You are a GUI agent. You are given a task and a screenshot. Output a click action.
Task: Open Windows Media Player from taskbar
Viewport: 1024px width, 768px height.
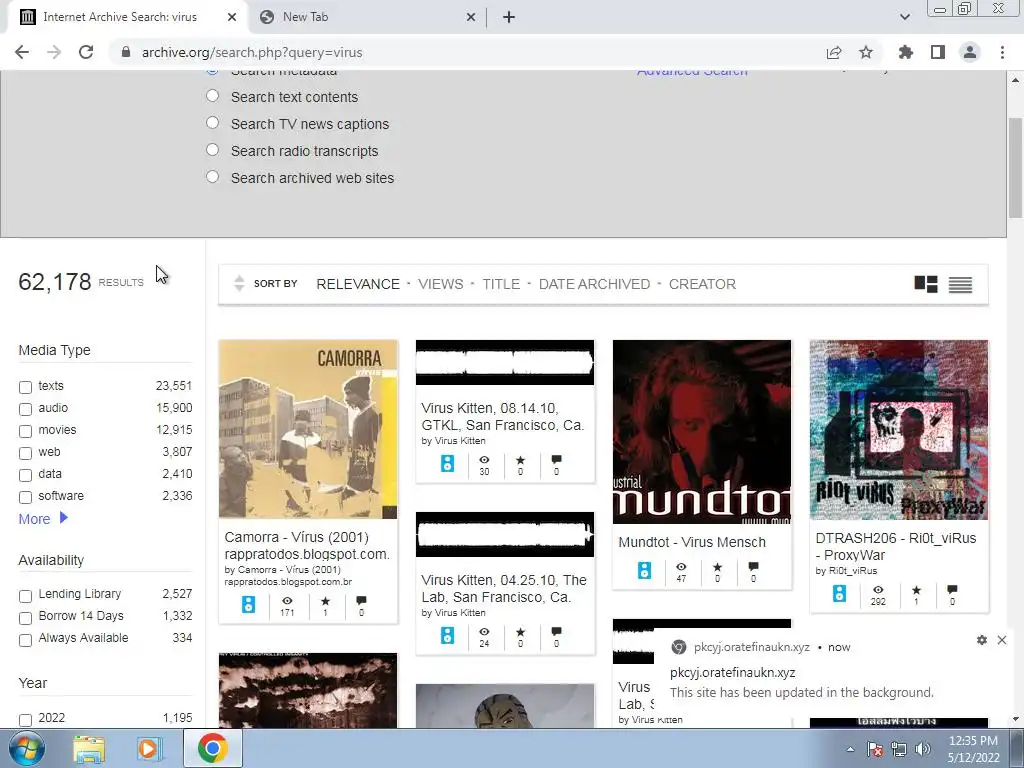coord(148,748)
